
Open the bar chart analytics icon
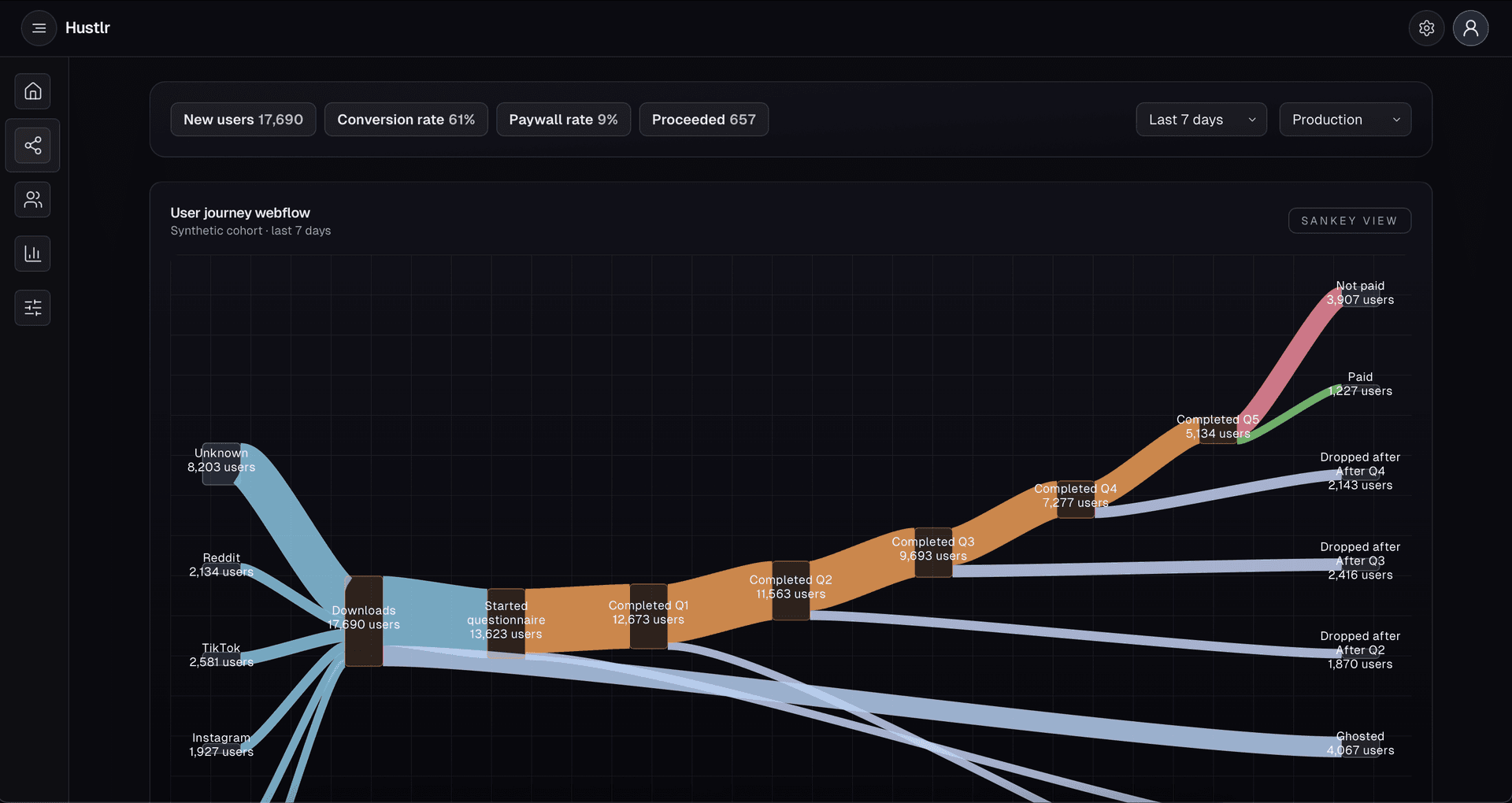click(x=32, y=253)
